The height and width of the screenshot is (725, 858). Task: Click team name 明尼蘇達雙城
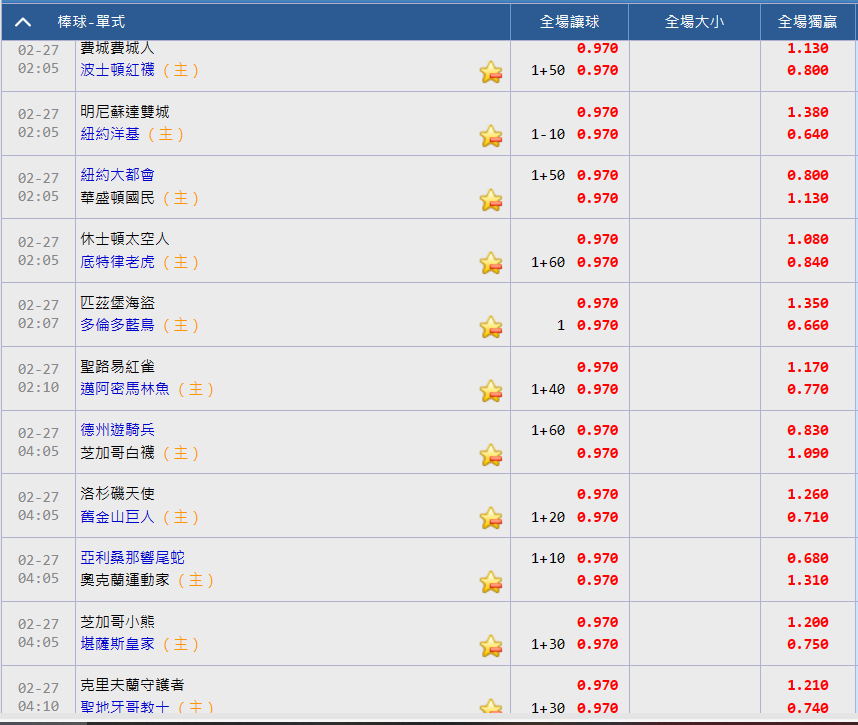tap(125, 112)
